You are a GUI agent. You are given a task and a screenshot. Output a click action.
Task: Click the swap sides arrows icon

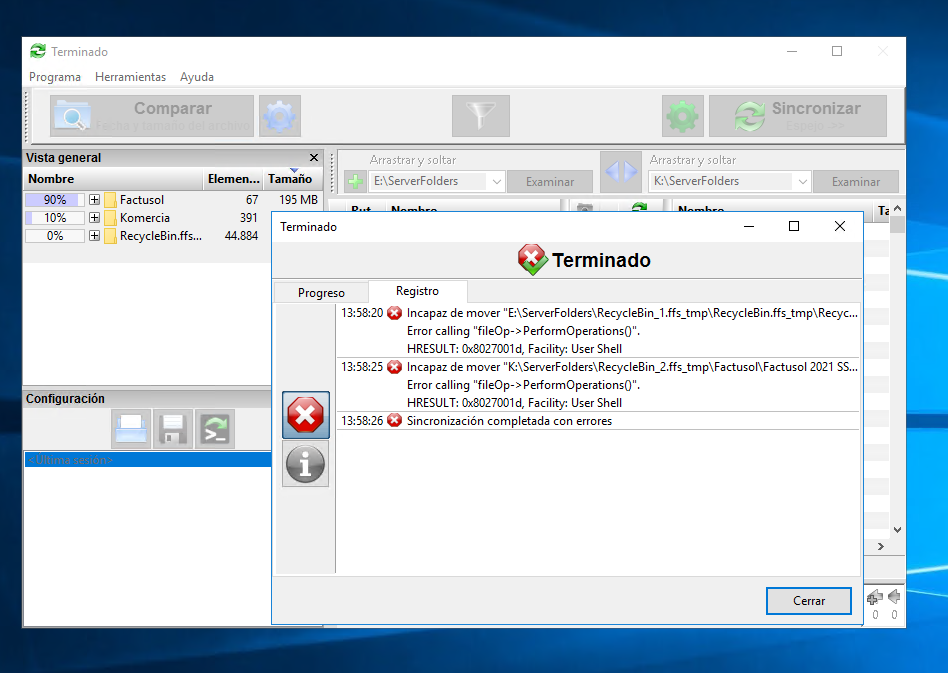pos(620,172)
